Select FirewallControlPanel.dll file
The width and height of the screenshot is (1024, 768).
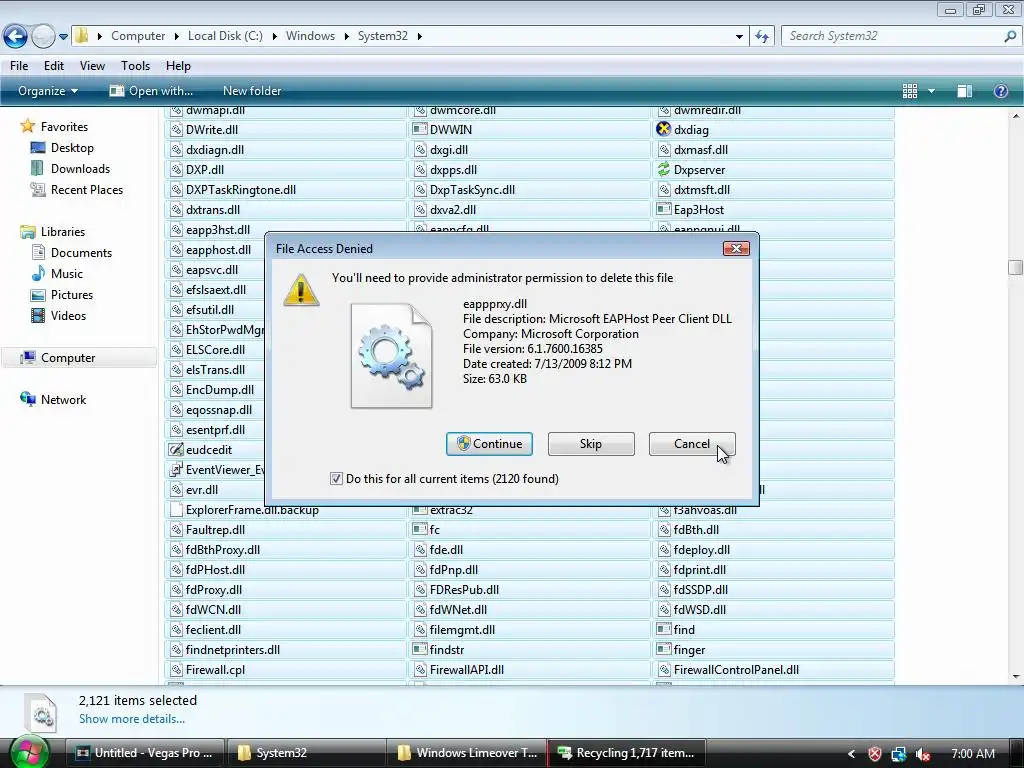coord(774,669)
